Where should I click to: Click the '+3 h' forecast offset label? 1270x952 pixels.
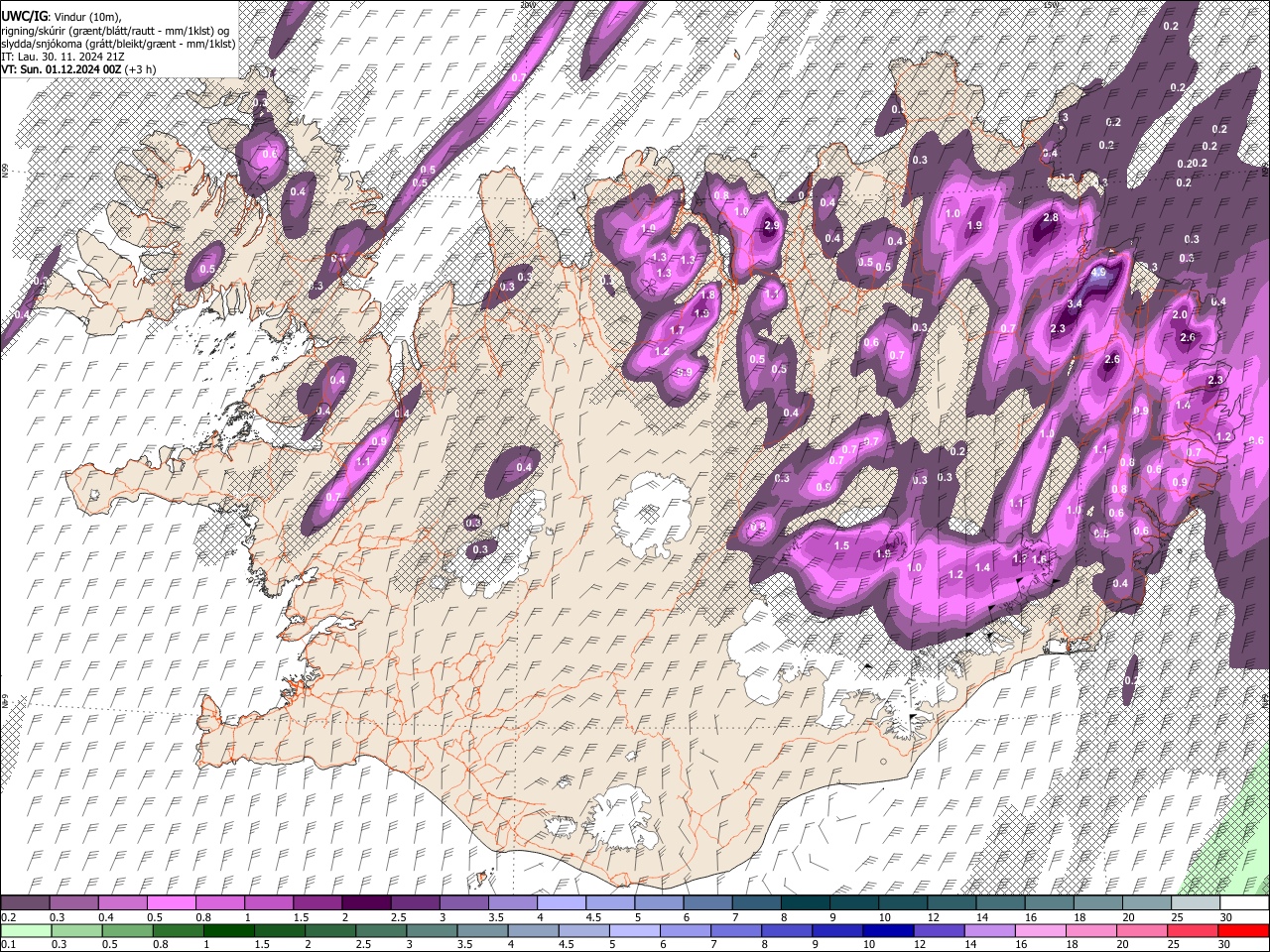(140, 70)
